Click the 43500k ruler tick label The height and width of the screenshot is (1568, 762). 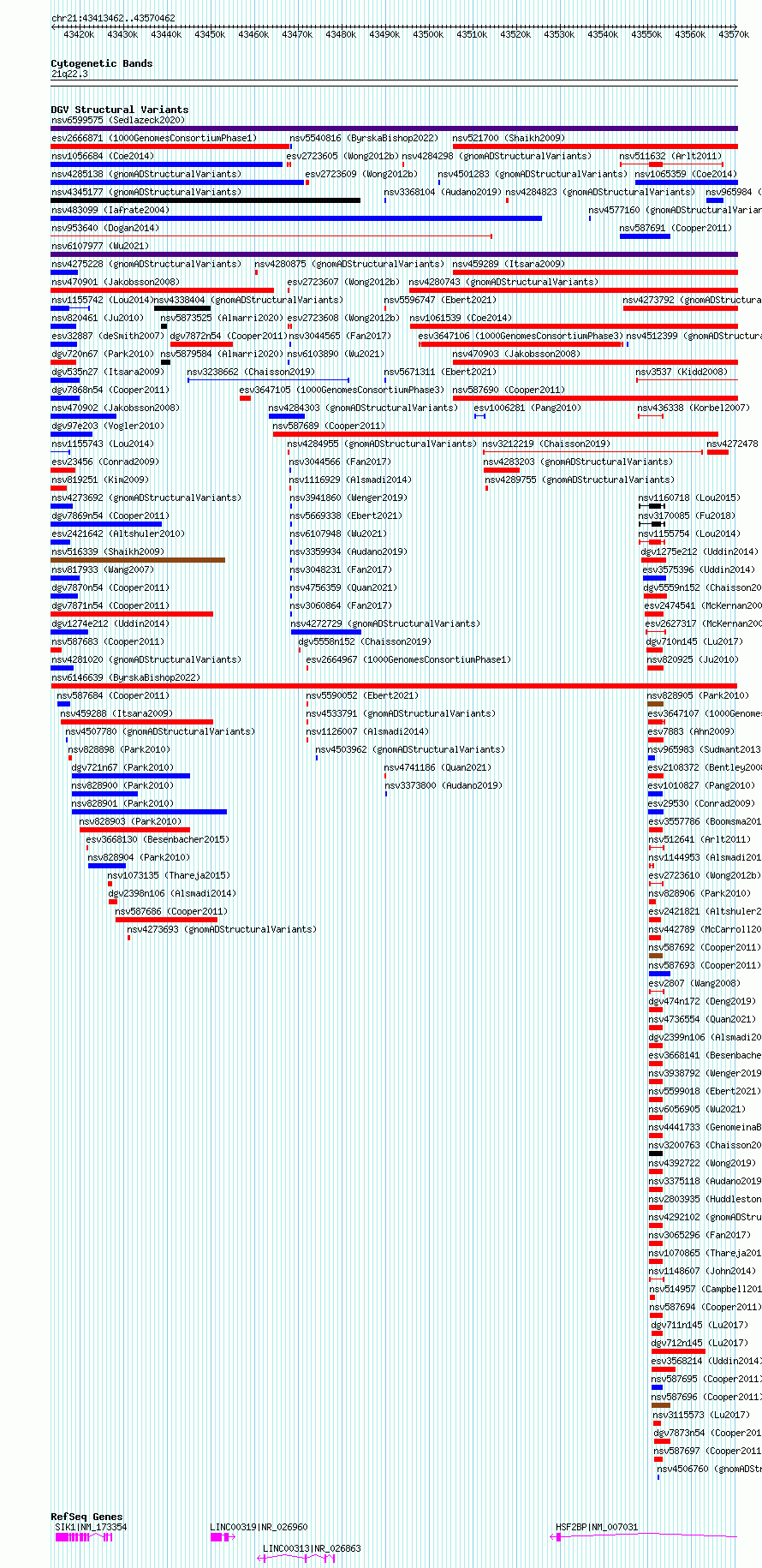pyautogui.click(x=428, y=35)
